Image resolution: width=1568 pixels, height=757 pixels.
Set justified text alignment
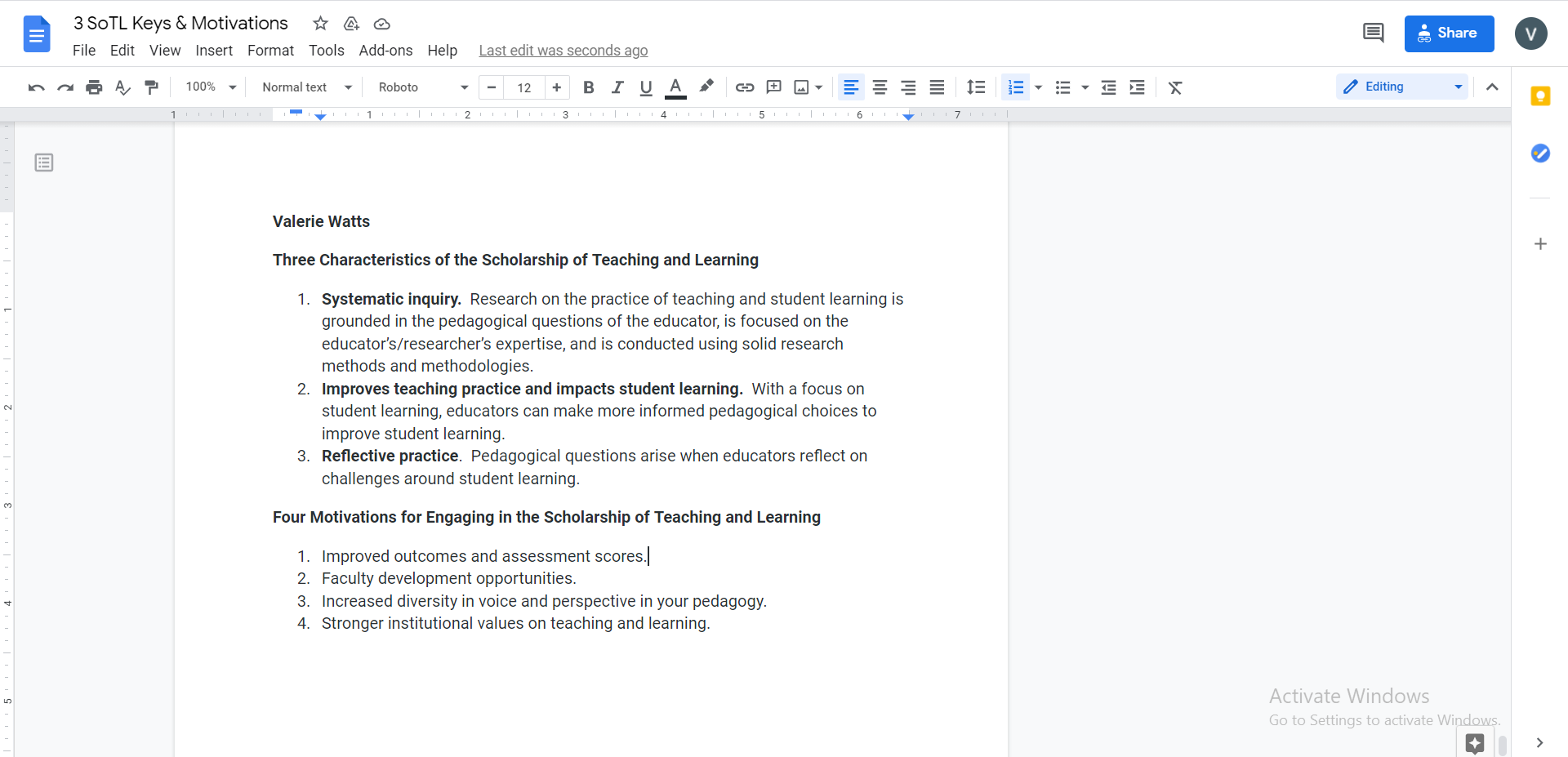[937, 87]
